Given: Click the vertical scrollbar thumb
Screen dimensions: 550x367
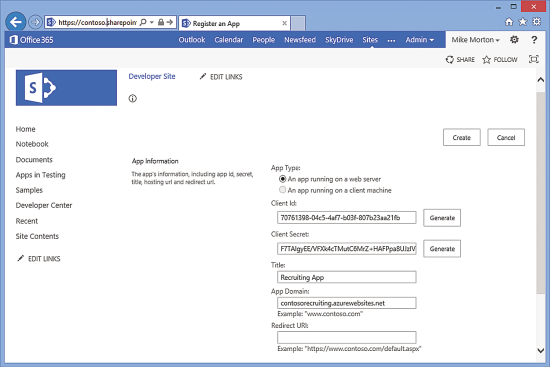Looking at the screenshot, I should pyautogui.click(x=541, y=193).
